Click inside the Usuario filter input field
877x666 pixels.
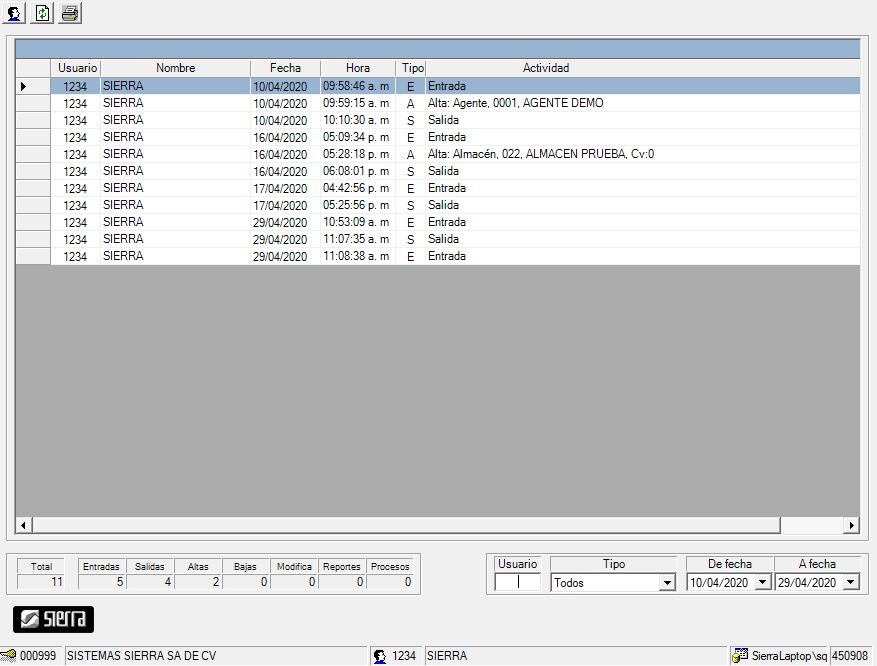517,583
